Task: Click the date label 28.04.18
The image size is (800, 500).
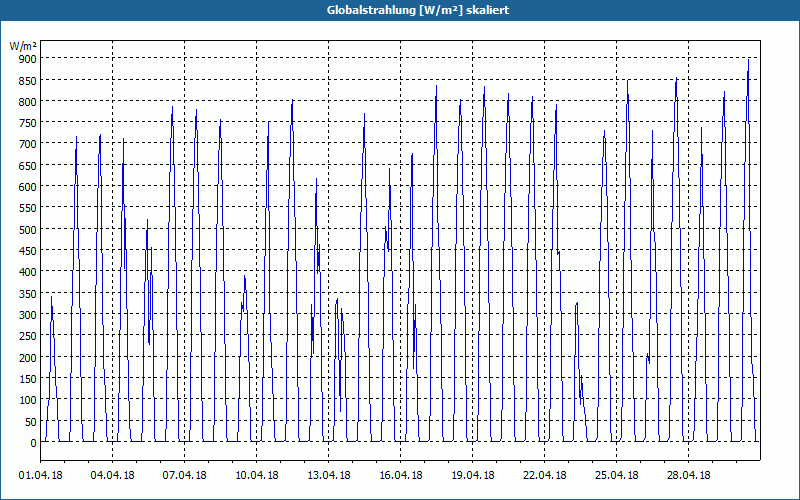Action: click(688, 476)
